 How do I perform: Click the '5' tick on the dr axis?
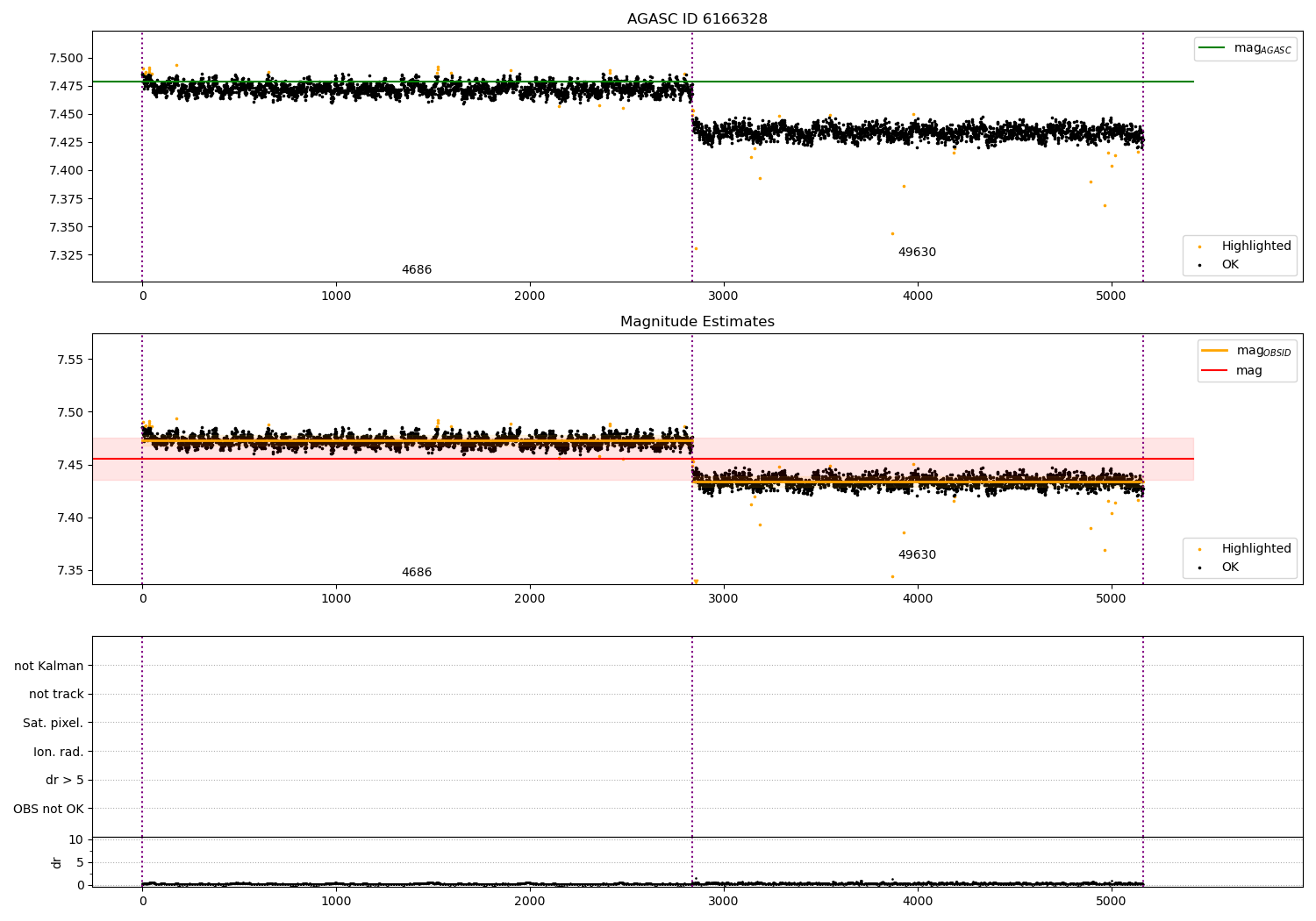pos(81,862)
